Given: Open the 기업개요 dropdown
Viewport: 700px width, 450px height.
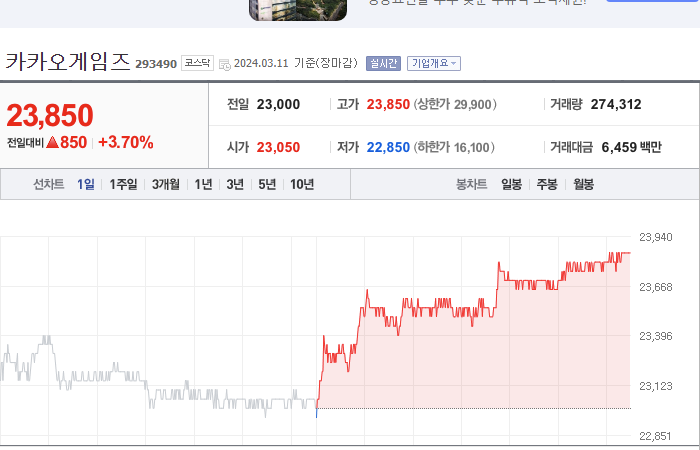Looking at the screenshot, I should point(433,63).
